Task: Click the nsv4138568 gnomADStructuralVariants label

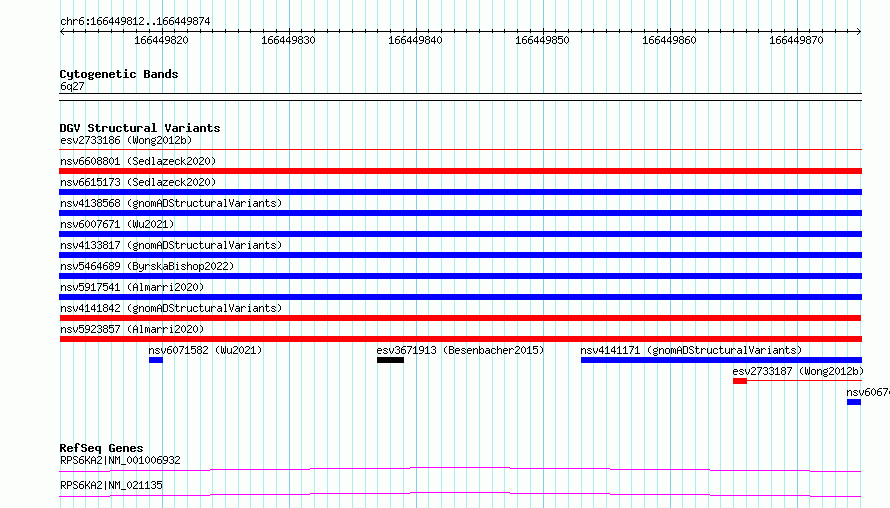Action: click(x=171, y=203)
